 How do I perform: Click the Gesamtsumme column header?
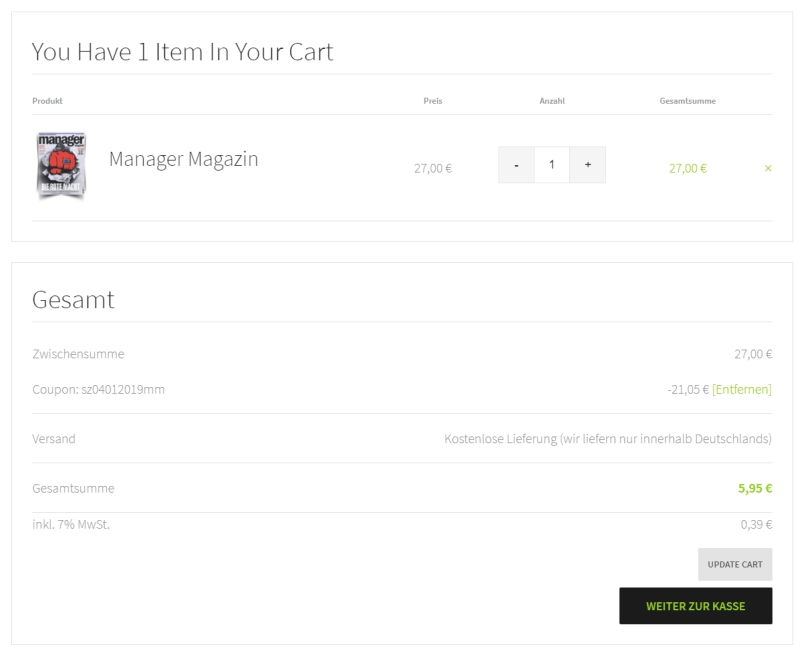pos(687,101)
